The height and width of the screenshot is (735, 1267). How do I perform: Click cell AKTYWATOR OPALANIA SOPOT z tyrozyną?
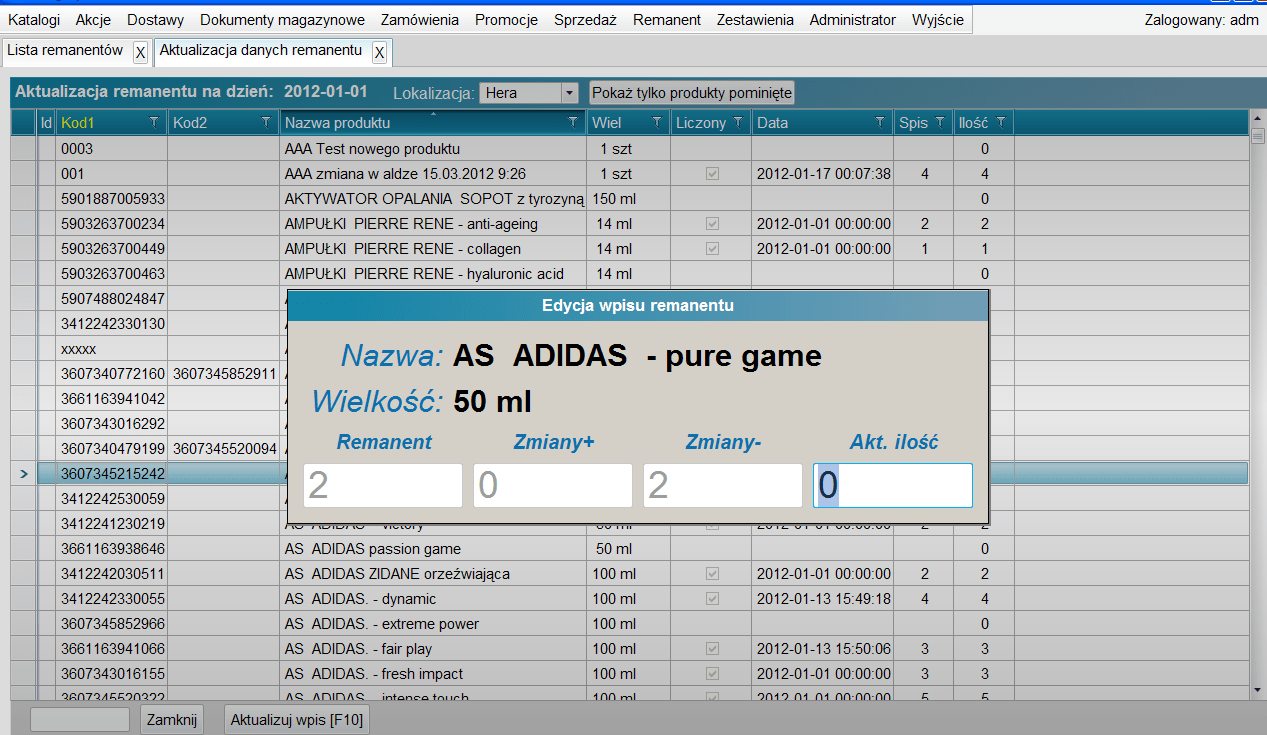pyautogui.click(x=433, y=199)
